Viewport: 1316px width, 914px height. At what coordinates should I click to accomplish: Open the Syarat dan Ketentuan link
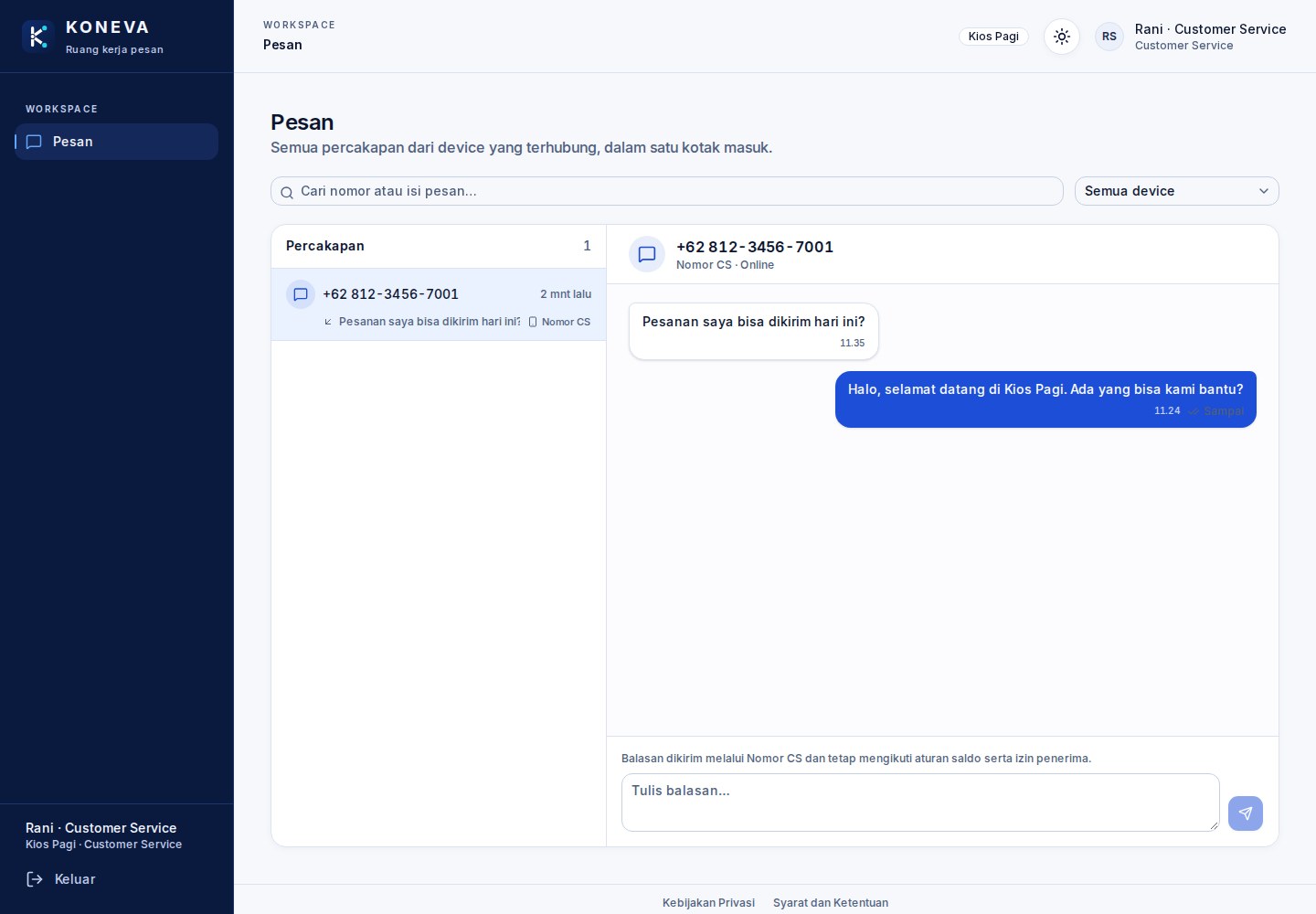point(831,902)
